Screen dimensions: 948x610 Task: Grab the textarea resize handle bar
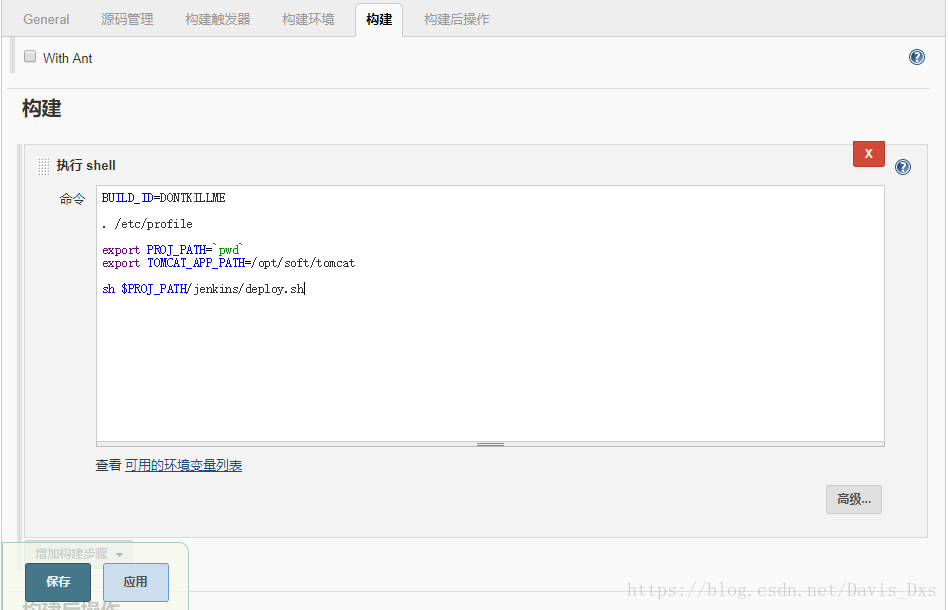coord(490,444)
